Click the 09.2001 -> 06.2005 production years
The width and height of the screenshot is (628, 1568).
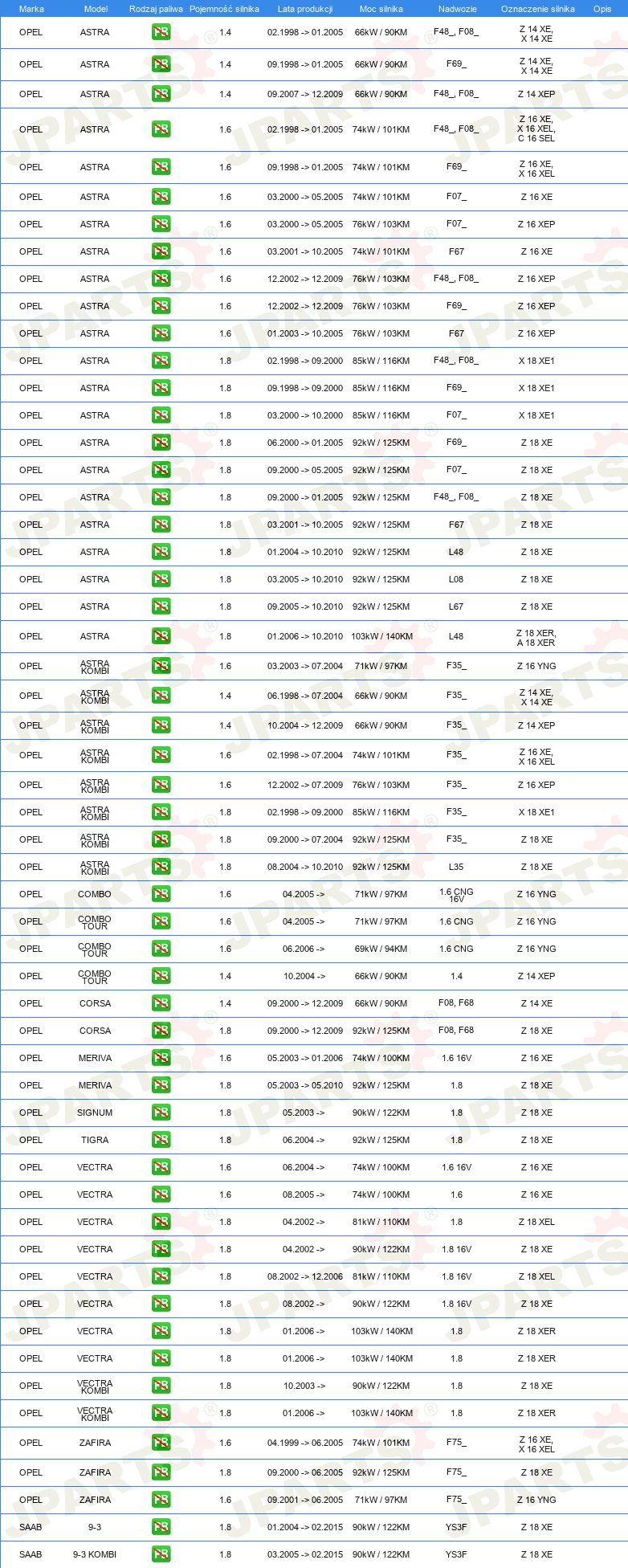click(305, 1500)
